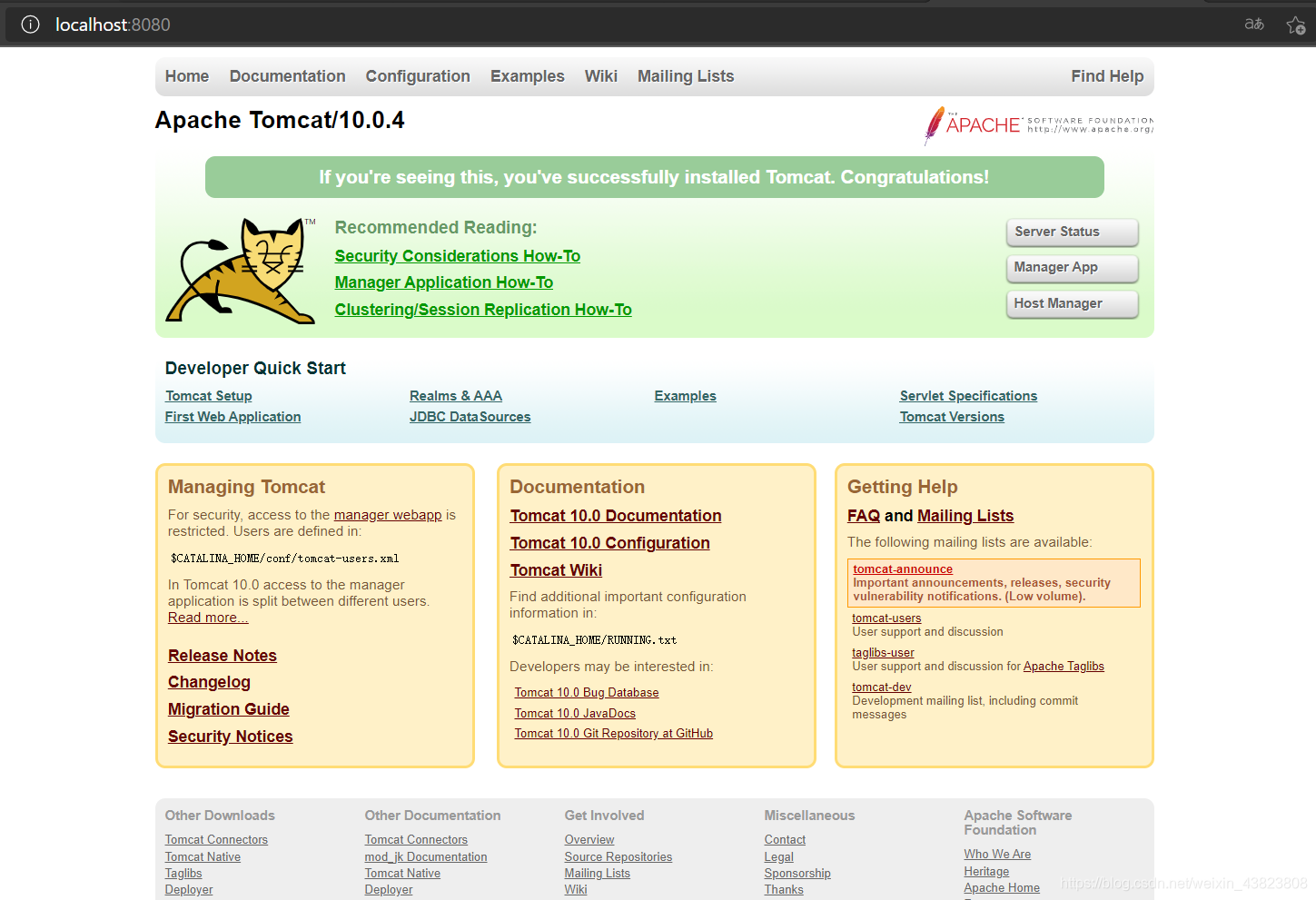
Task: Click the $CATALINA_HOME/RUNNING.txt path text
Action: point(595,640)
